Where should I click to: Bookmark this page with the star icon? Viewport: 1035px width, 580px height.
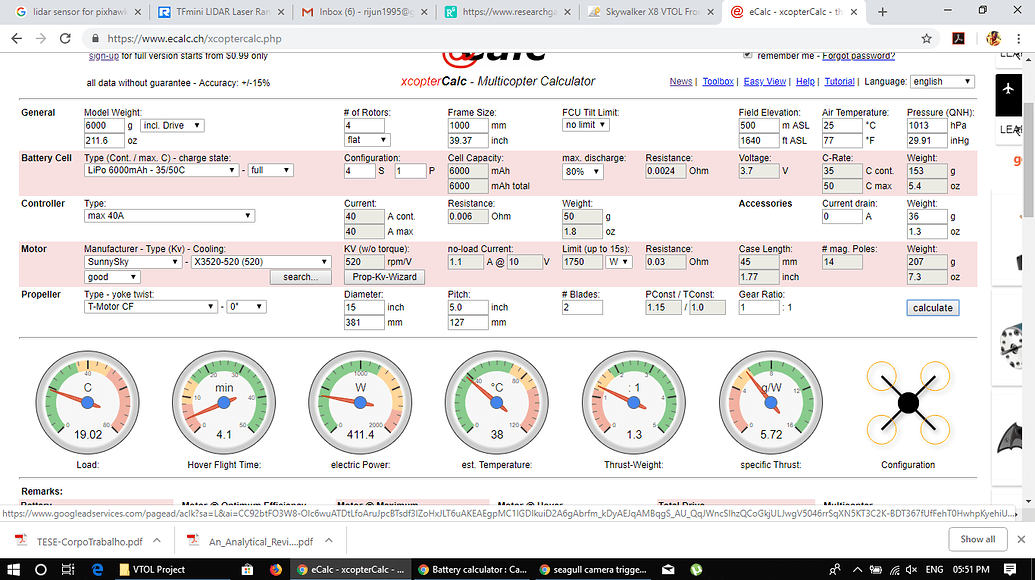click(927, 38)
